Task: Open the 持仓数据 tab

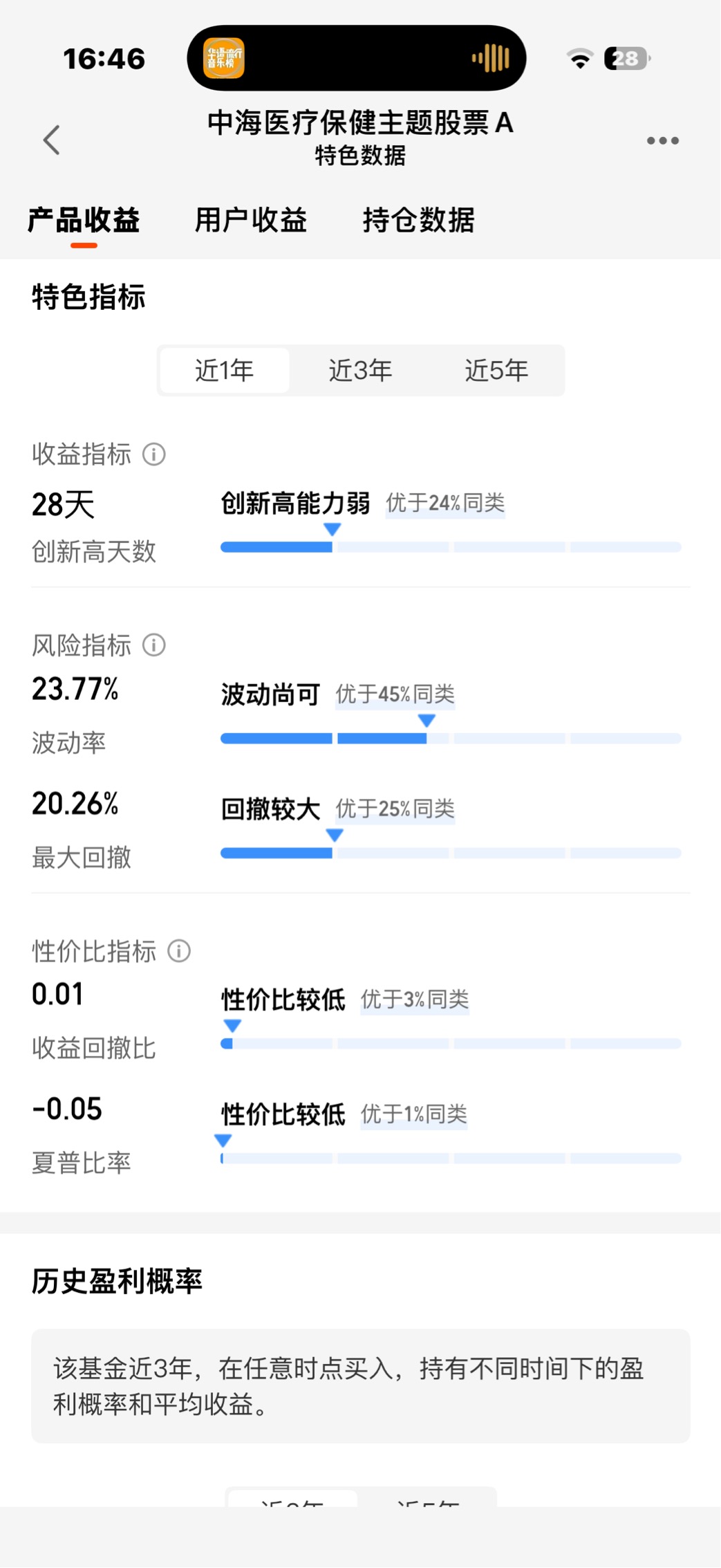Action: (x=419, y=221)
